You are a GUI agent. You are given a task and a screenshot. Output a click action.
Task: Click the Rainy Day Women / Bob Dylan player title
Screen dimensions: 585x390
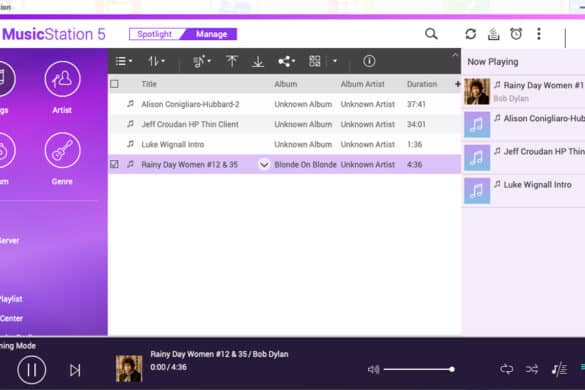click(x=219, y=354)
